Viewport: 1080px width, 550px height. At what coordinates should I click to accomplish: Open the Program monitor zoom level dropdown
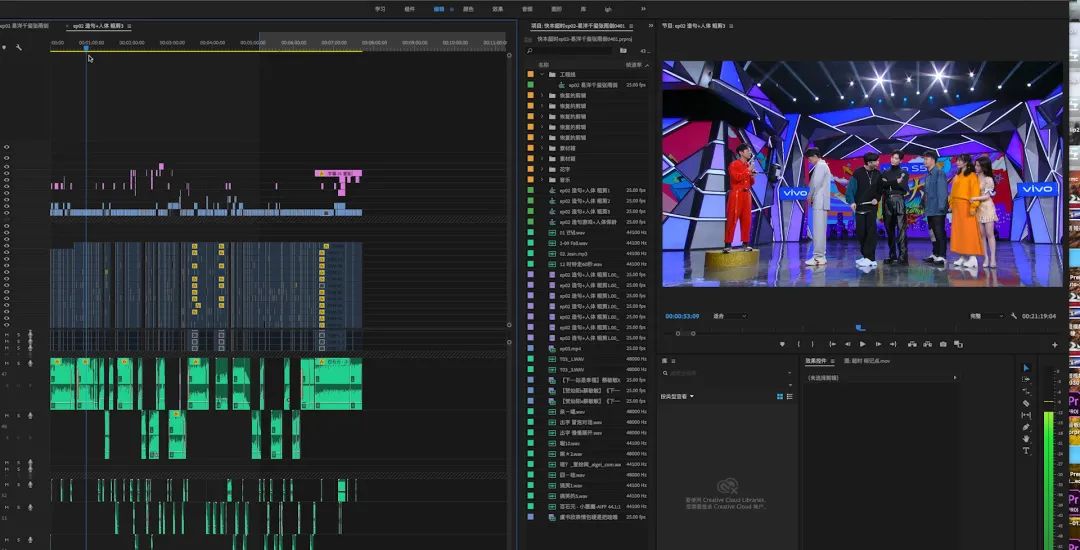click(730, 316)
